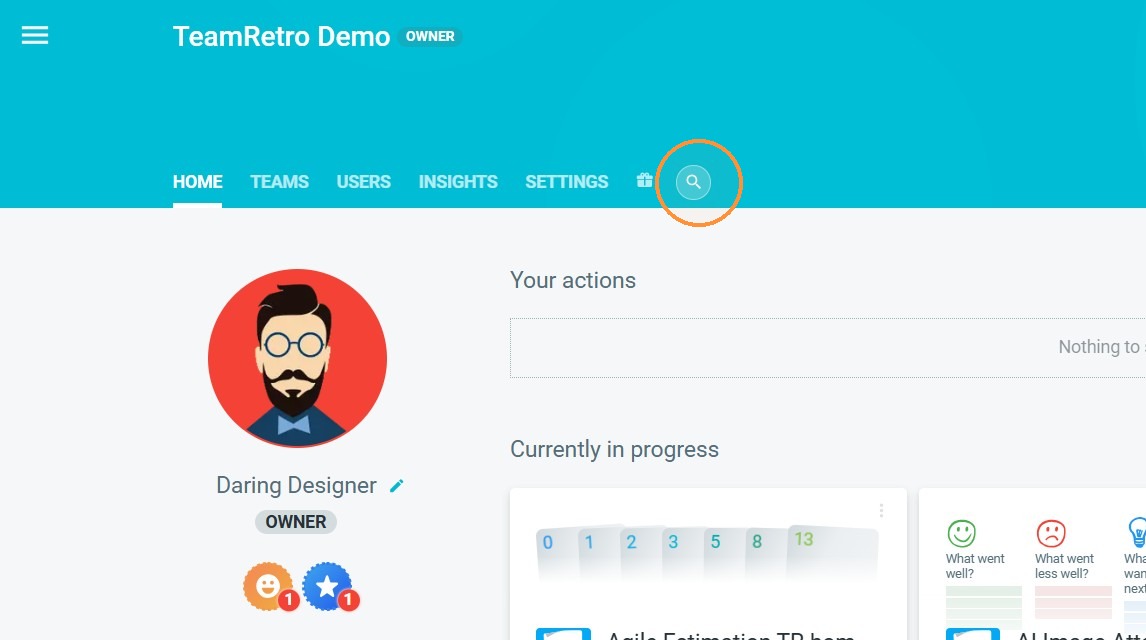This screenshot has height=640, width=1146.
Task: Open the gift what's-new icon
Action: pos(644,180)
